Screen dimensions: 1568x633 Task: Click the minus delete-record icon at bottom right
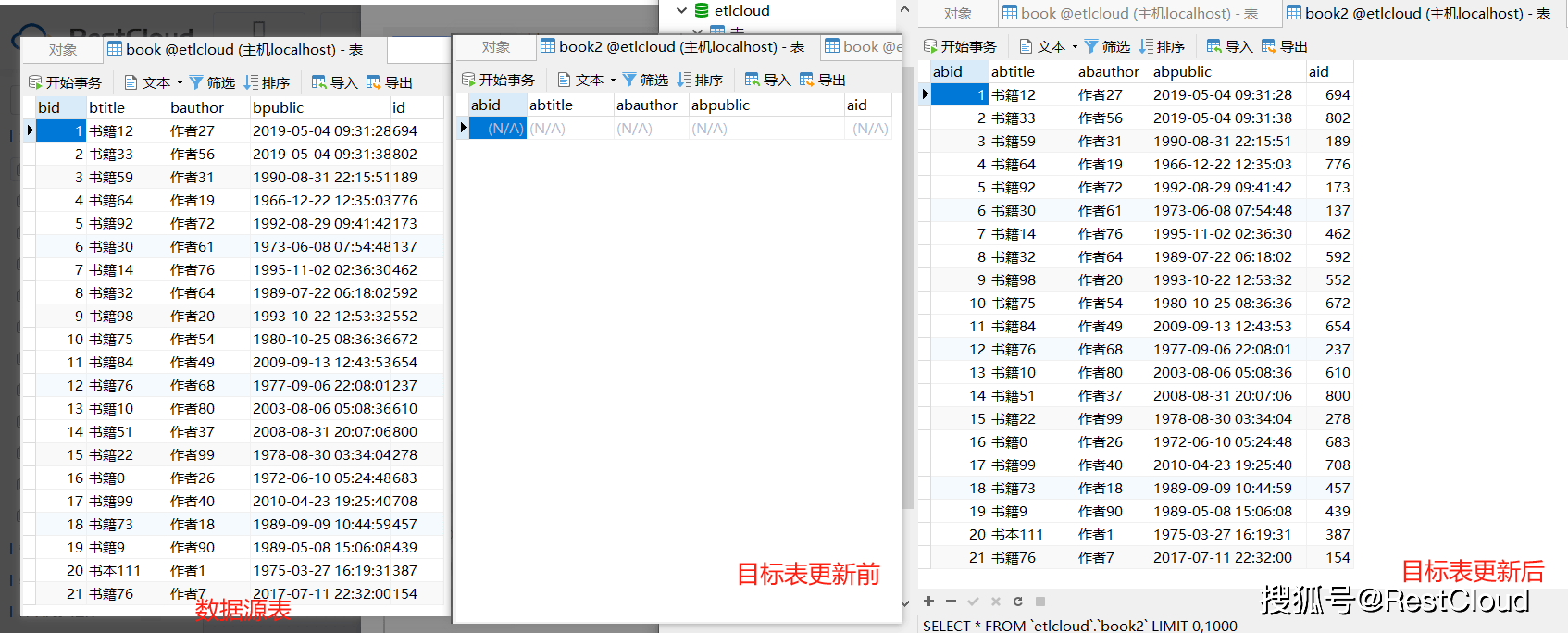click(x=951, y=601)
